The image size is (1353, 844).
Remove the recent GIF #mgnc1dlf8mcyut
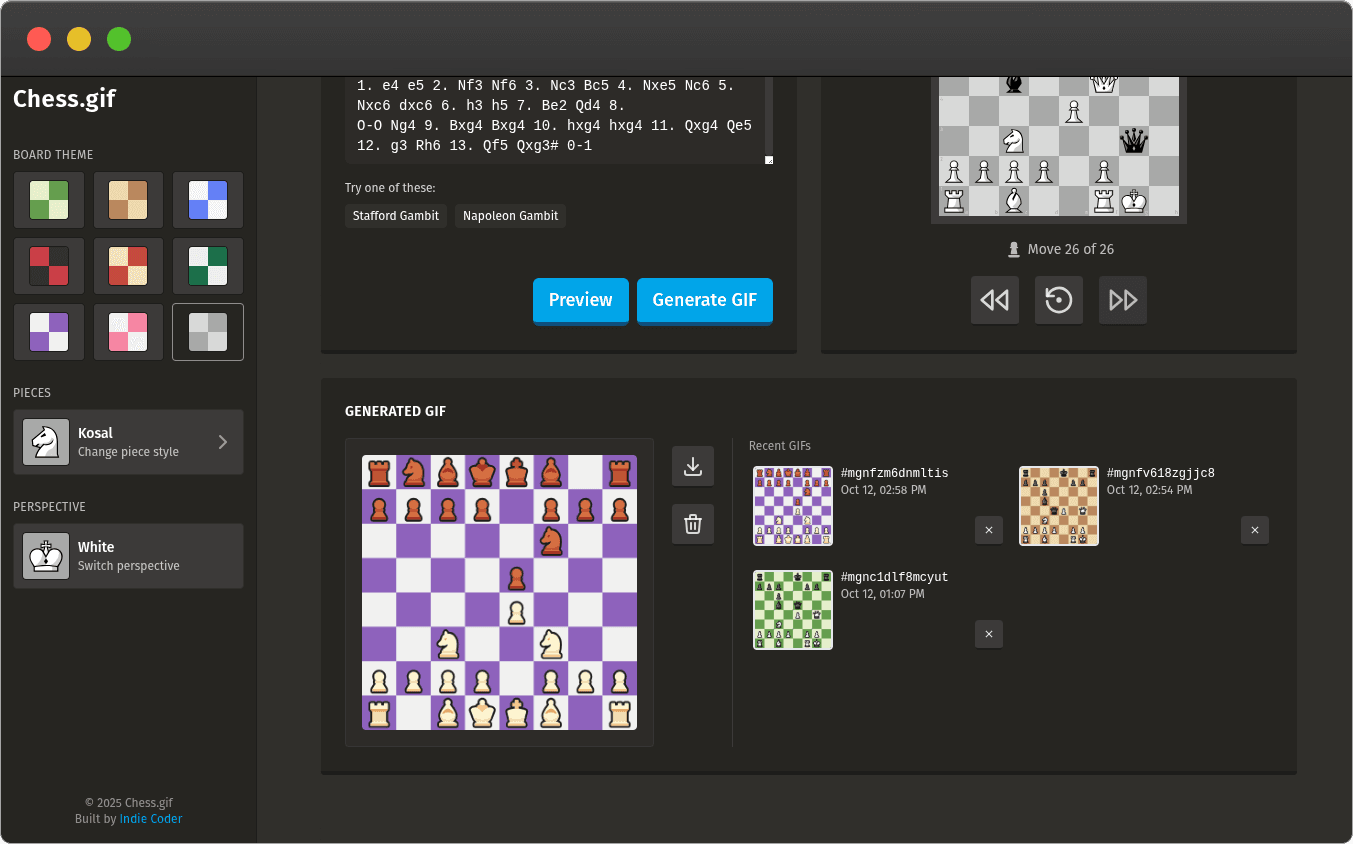[988, 633]
